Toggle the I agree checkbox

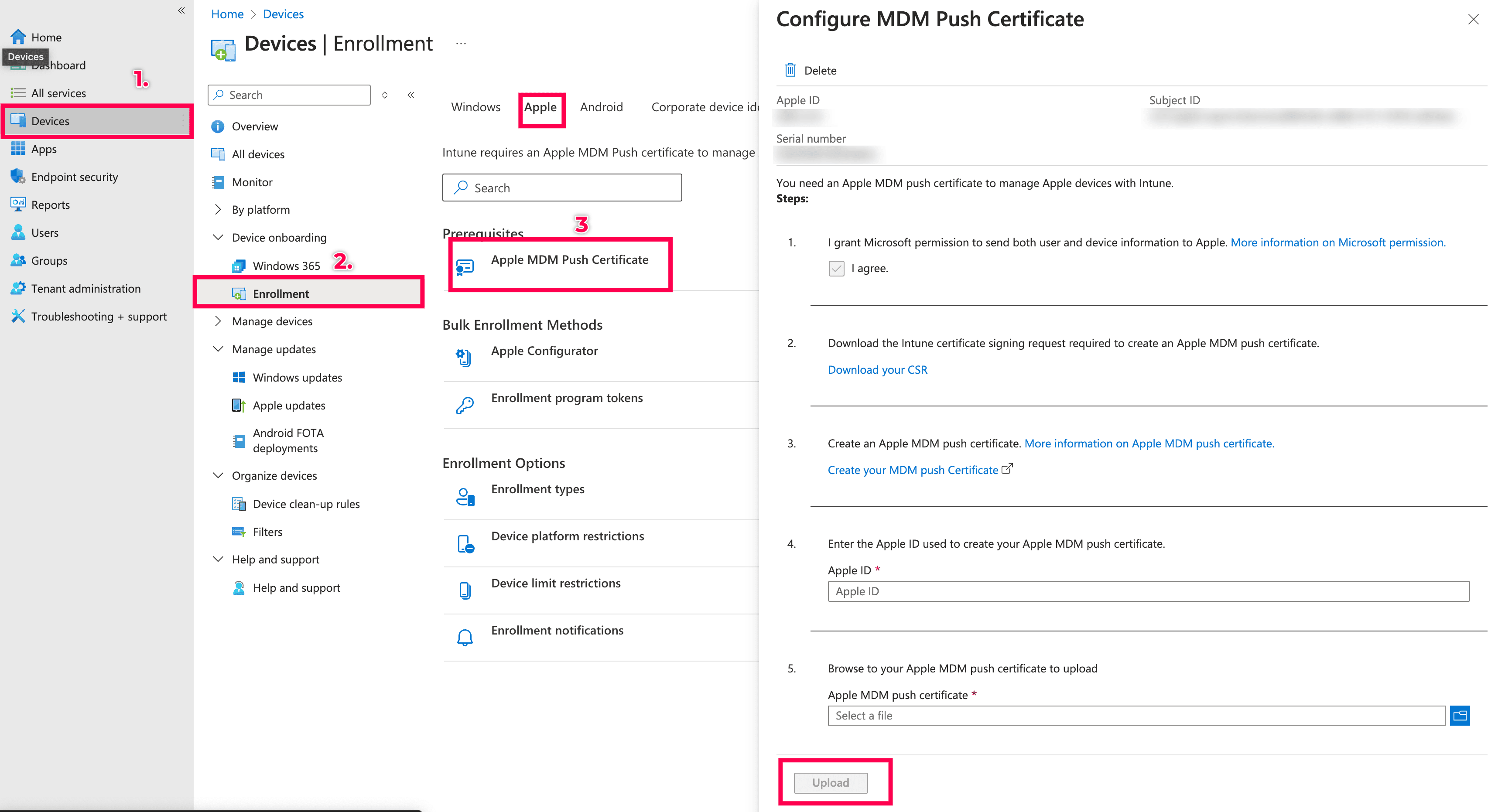836,268
